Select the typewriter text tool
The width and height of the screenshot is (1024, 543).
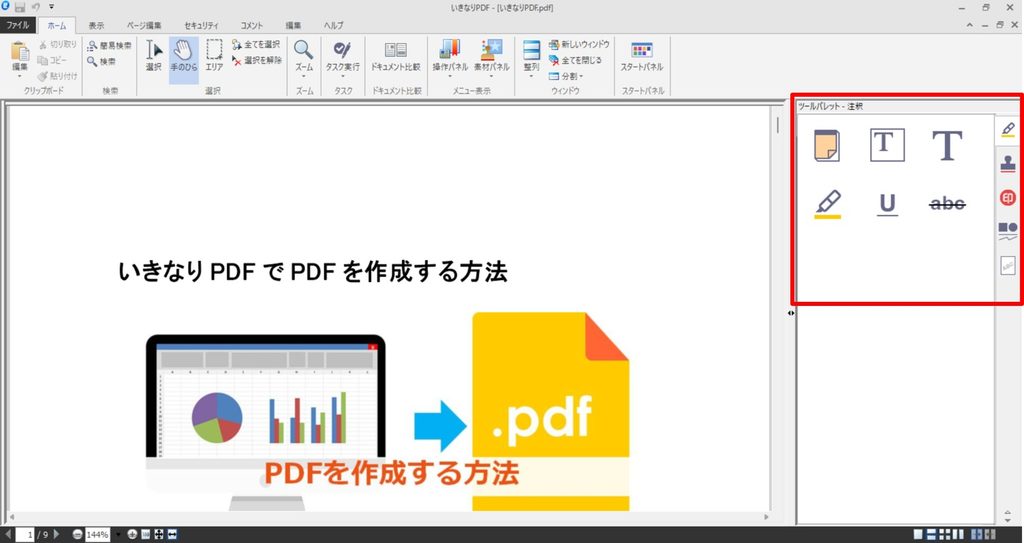point(947,145)
